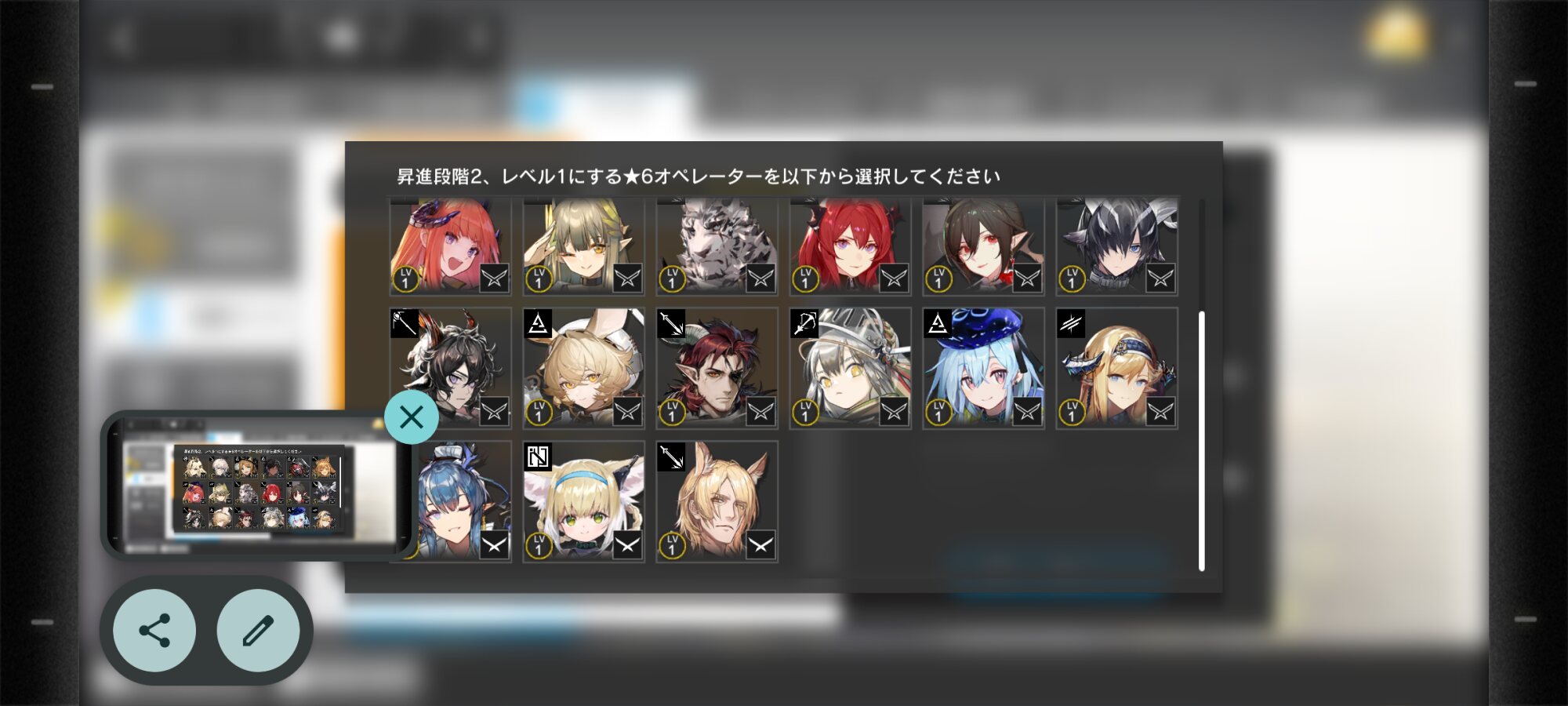Image resolution: width=1568 pixels, height=706 pixels.
Task: Pick the silver-helmeted sniper operator
Action: pos(851,369)
